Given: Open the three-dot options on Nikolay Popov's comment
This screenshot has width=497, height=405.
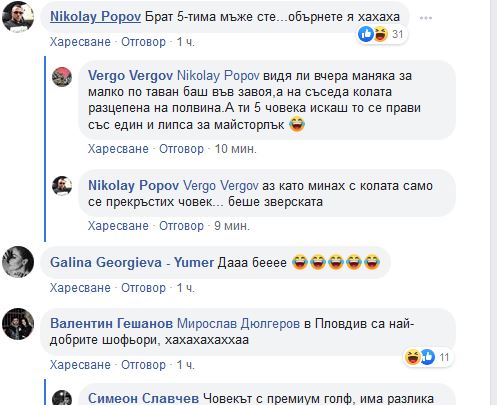Looking at the screenshot, I should pos(426,18).
